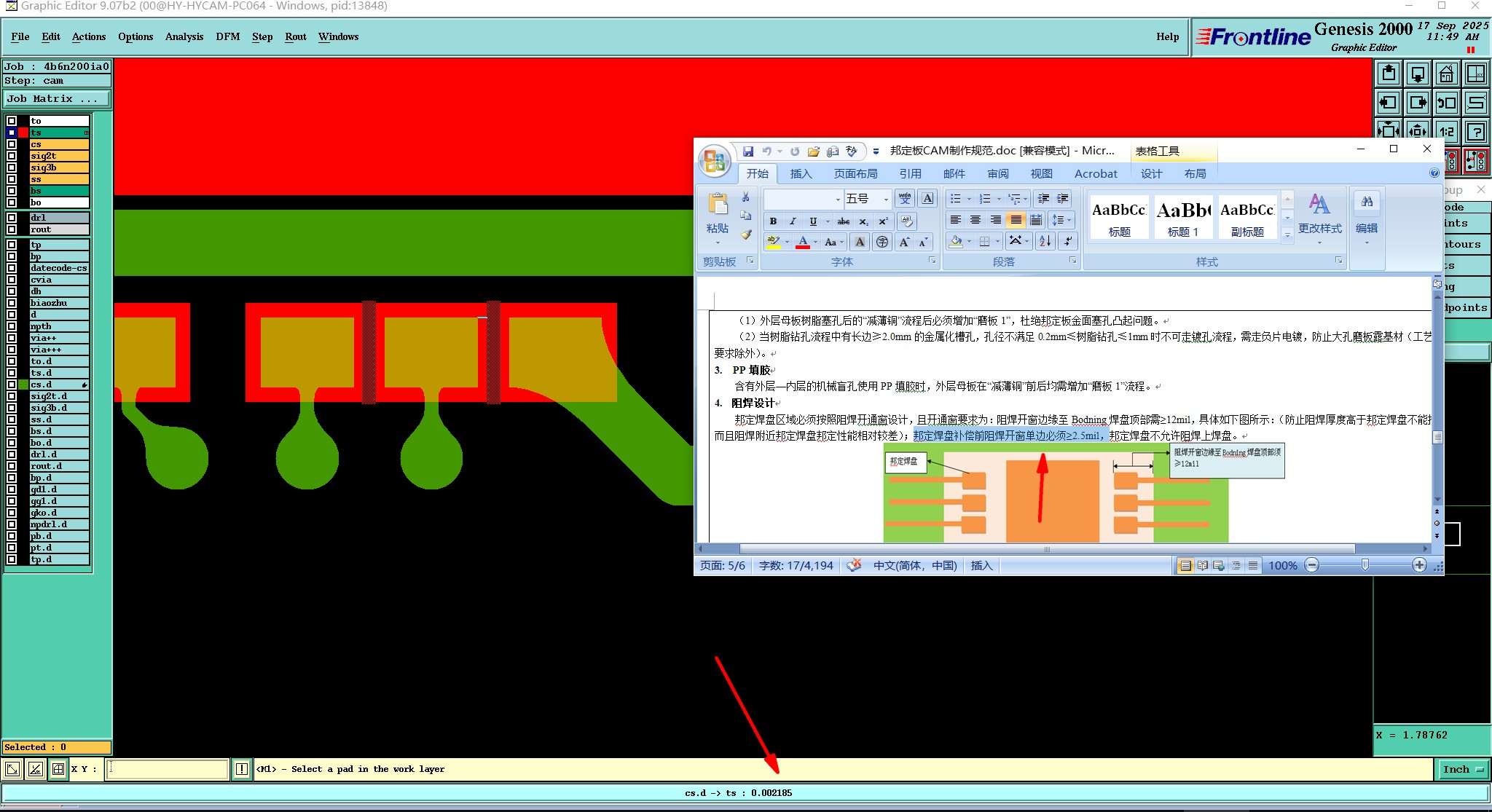Viewport: 1492px width, 812px height.
Task: Click the Home view icon
Action: tap(1447, 74)
